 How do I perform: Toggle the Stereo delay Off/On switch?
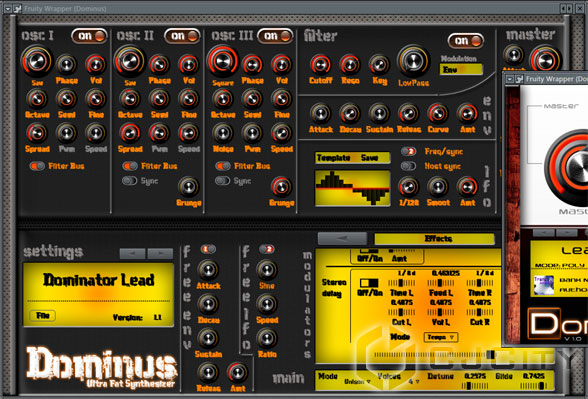pos(369,283)
